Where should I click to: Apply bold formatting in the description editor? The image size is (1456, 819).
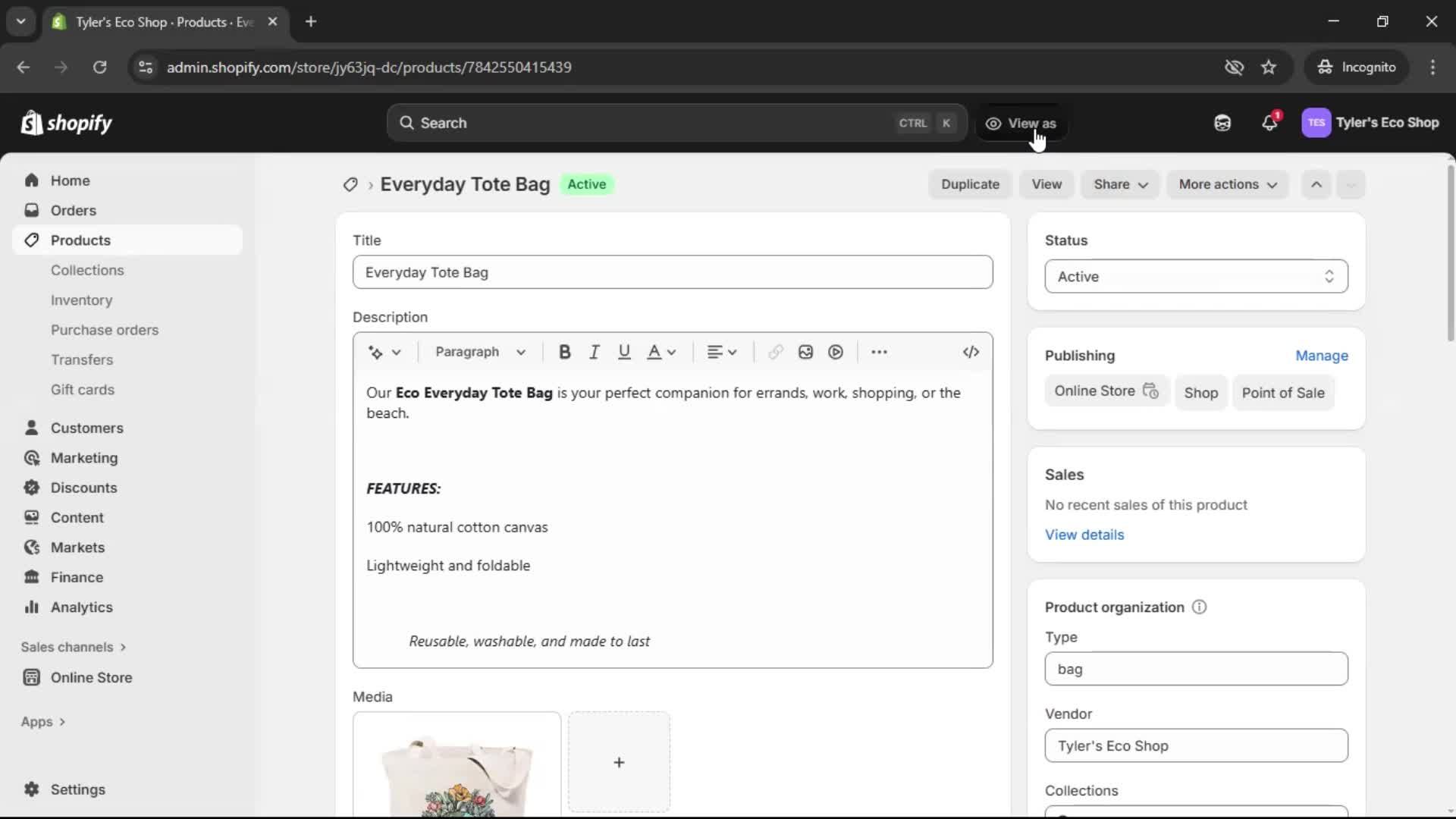click(564, 352)
